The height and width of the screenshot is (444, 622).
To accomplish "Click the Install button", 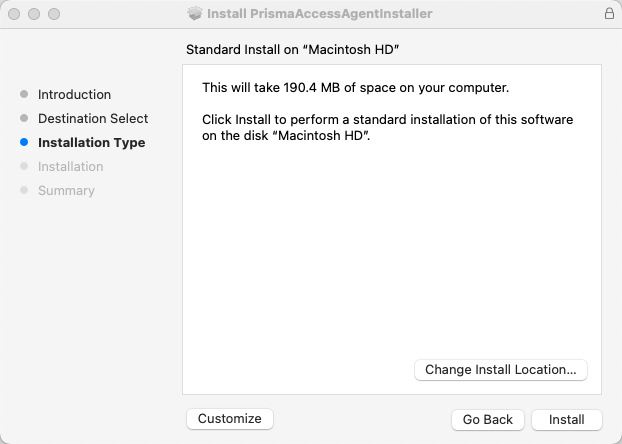I will click(x=566, y=419).
